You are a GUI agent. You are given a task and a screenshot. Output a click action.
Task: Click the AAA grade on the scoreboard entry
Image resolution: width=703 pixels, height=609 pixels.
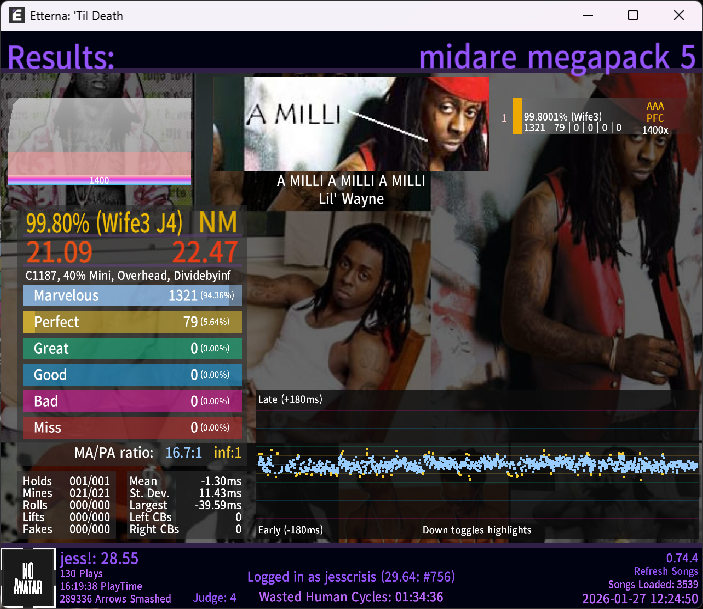point(655,105)
